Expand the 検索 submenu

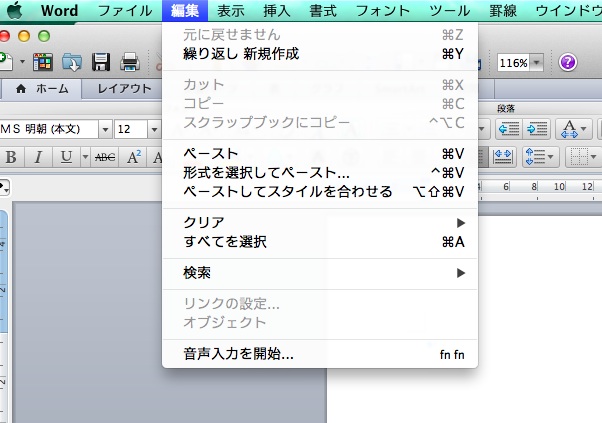coord(320,273)
